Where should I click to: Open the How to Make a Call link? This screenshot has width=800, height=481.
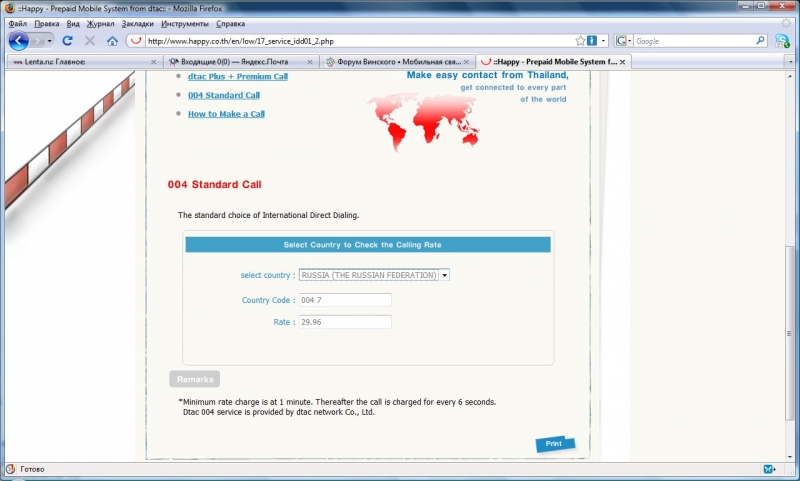[226, 114]
